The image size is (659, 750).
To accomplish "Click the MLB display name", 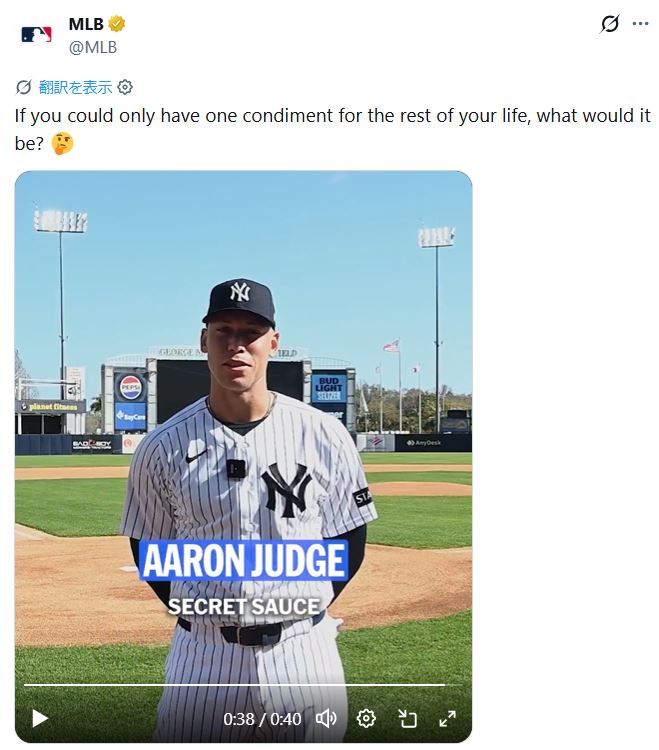I will pos(86,23).
